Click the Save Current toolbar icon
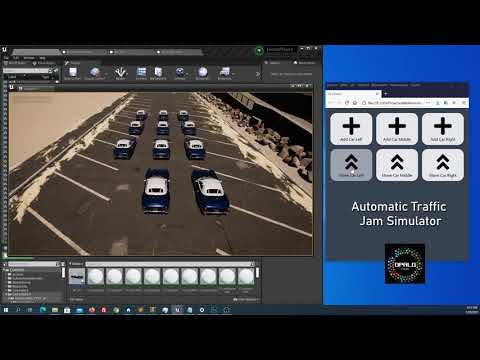Image resolution: width=480 pixels, height=360 pixels. click(72, 73)
